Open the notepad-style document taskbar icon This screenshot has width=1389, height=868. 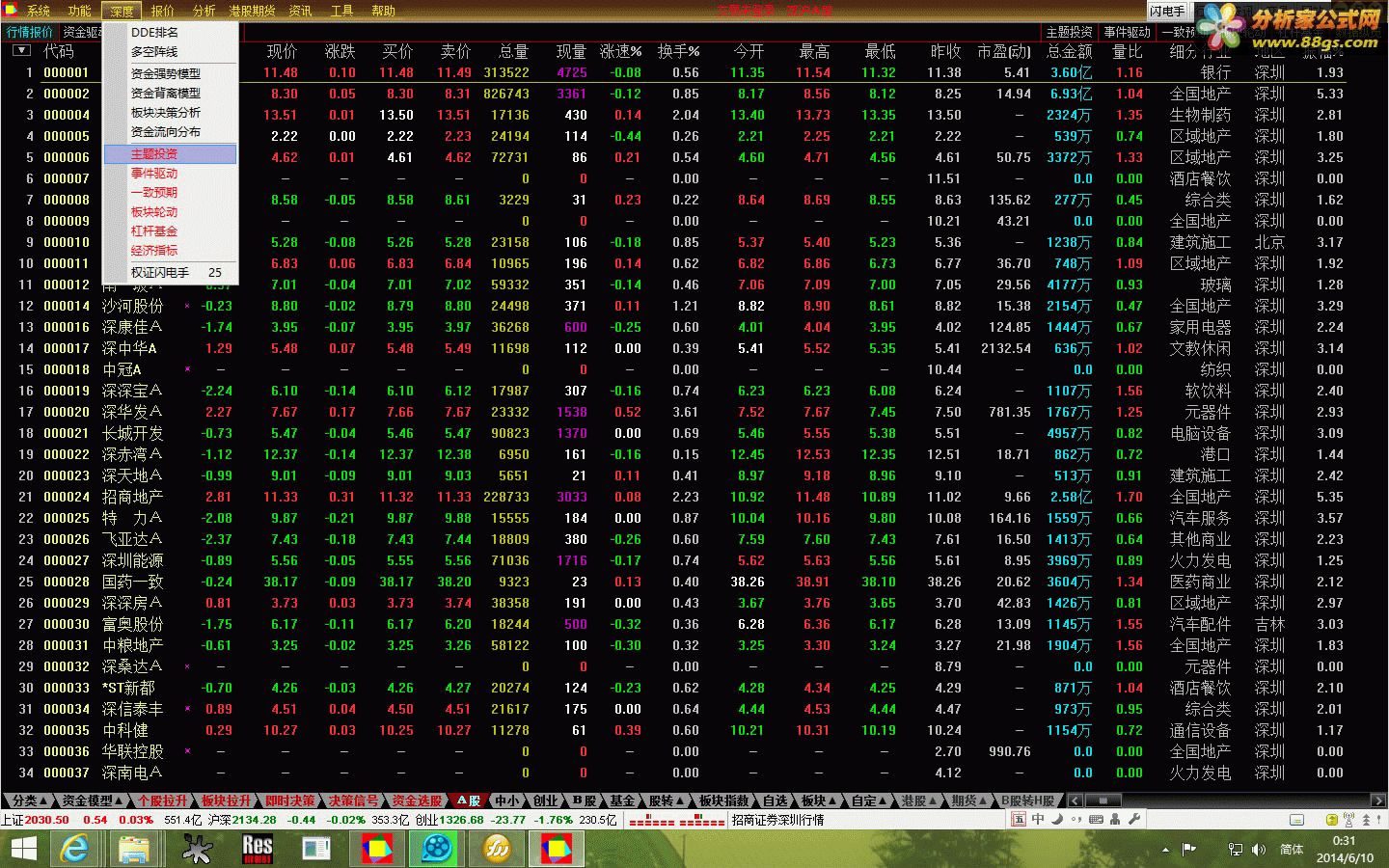point(316,849)
